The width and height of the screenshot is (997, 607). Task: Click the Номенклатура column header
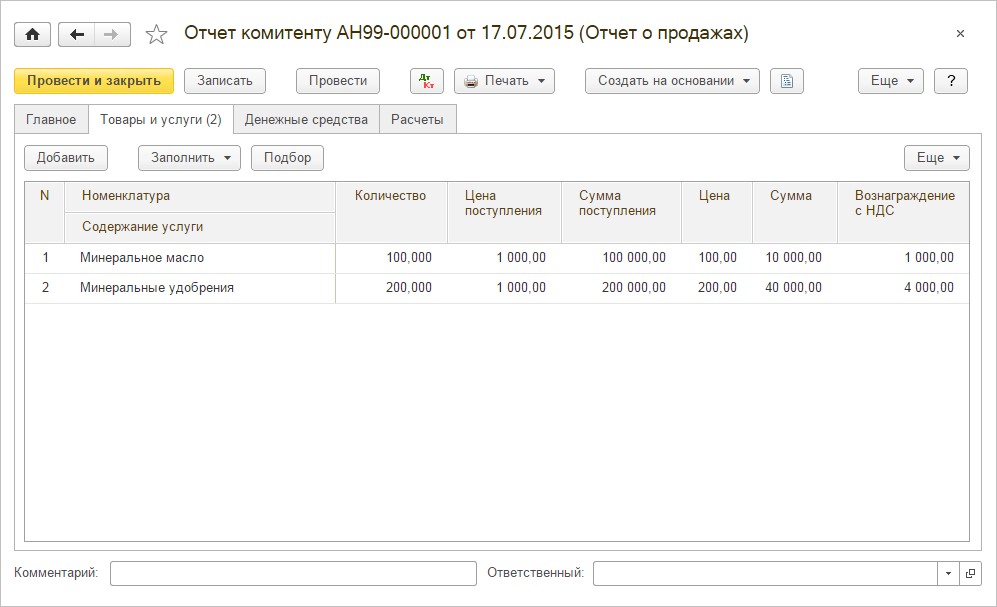(x=200, y=196)
